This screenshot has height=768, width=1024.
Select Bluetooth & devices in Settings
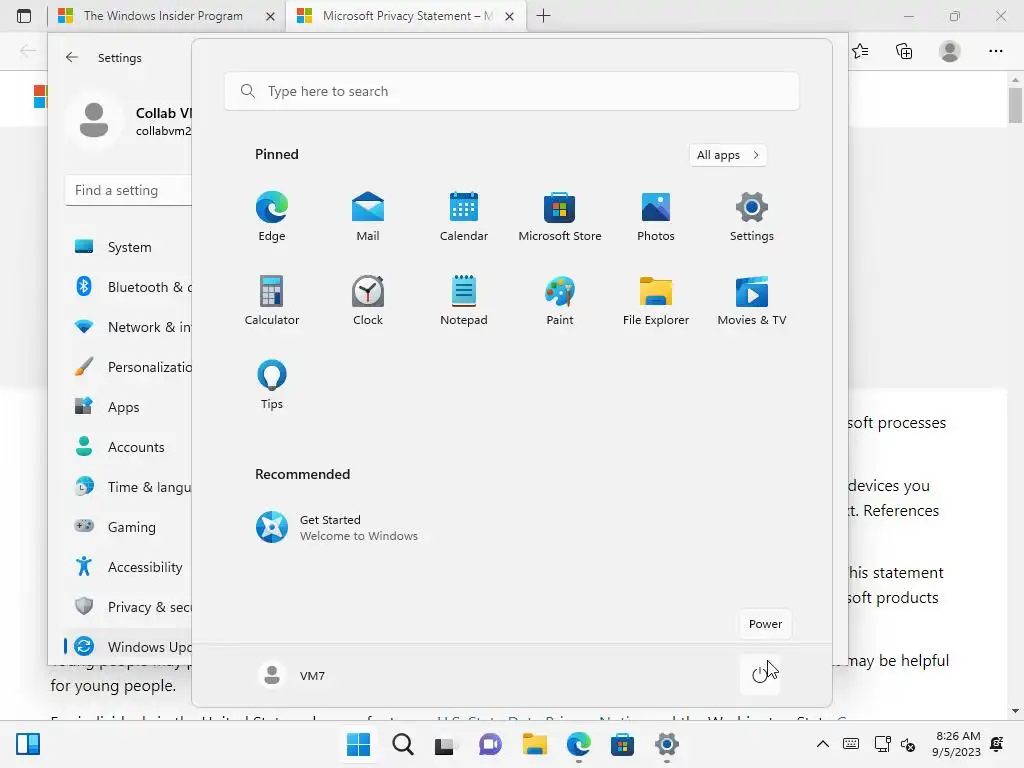click(x=129, y=287)
